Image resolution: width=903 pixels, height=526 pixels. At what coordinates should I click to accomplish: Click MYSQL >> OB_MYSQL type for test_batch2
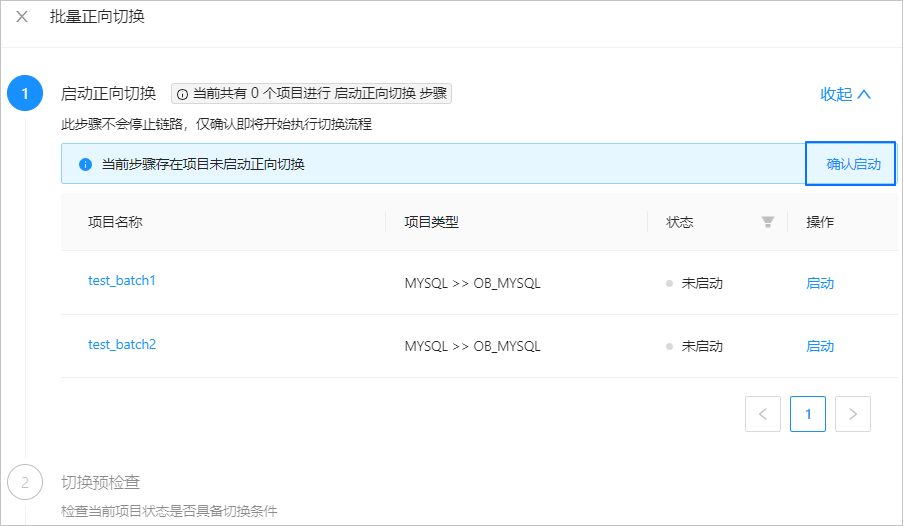click(472, 346)
